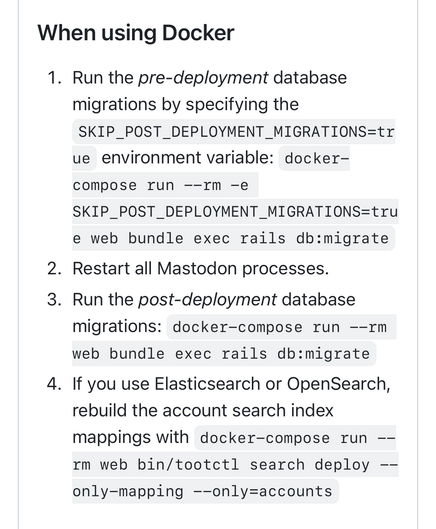Click the word "Elasticsearch" in step 4

[208, 384]
